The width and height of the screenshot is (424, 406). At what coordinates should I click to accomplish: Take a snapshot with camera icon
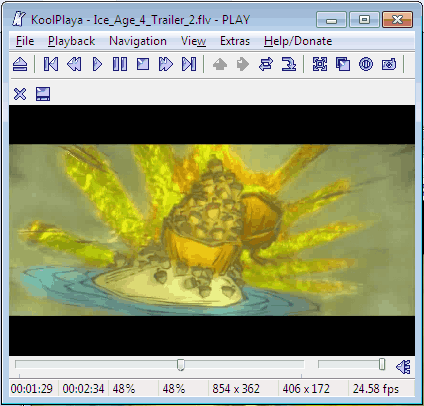pyautogui.click(x=389, y=64)
